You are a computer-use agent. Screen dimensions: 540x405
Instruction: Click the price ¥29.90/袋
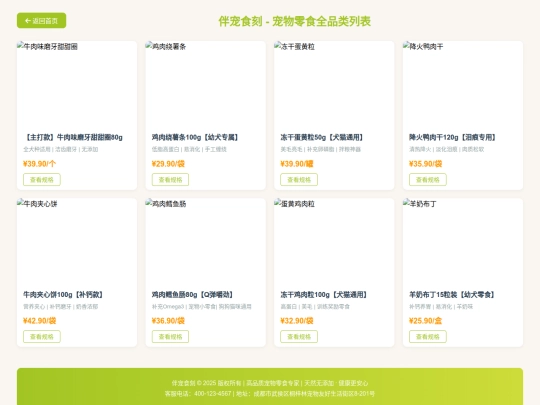(x=168, y=164)
